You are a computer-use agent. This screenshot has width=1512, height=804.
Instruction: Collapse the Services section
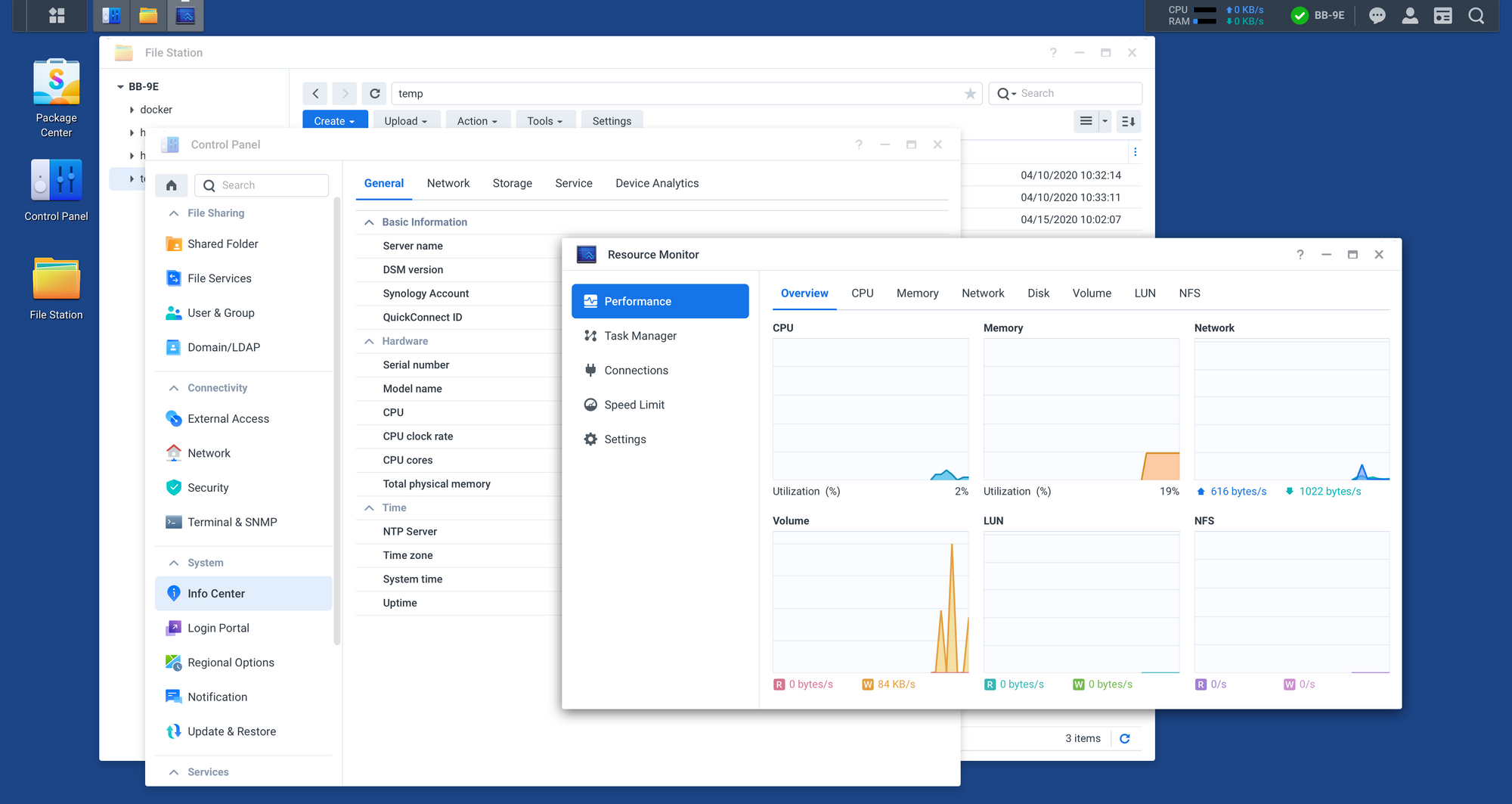point(174,772)
